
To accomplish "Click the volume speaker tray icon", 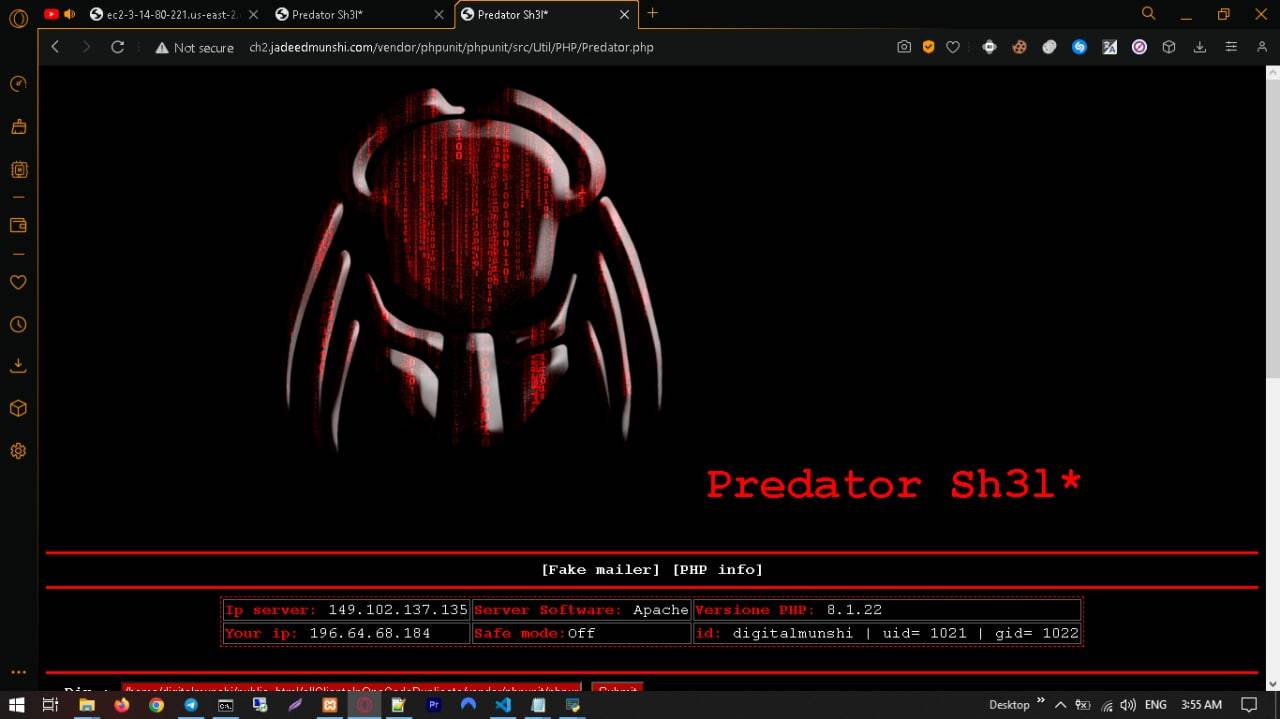I will click(x=1128, y=705).
